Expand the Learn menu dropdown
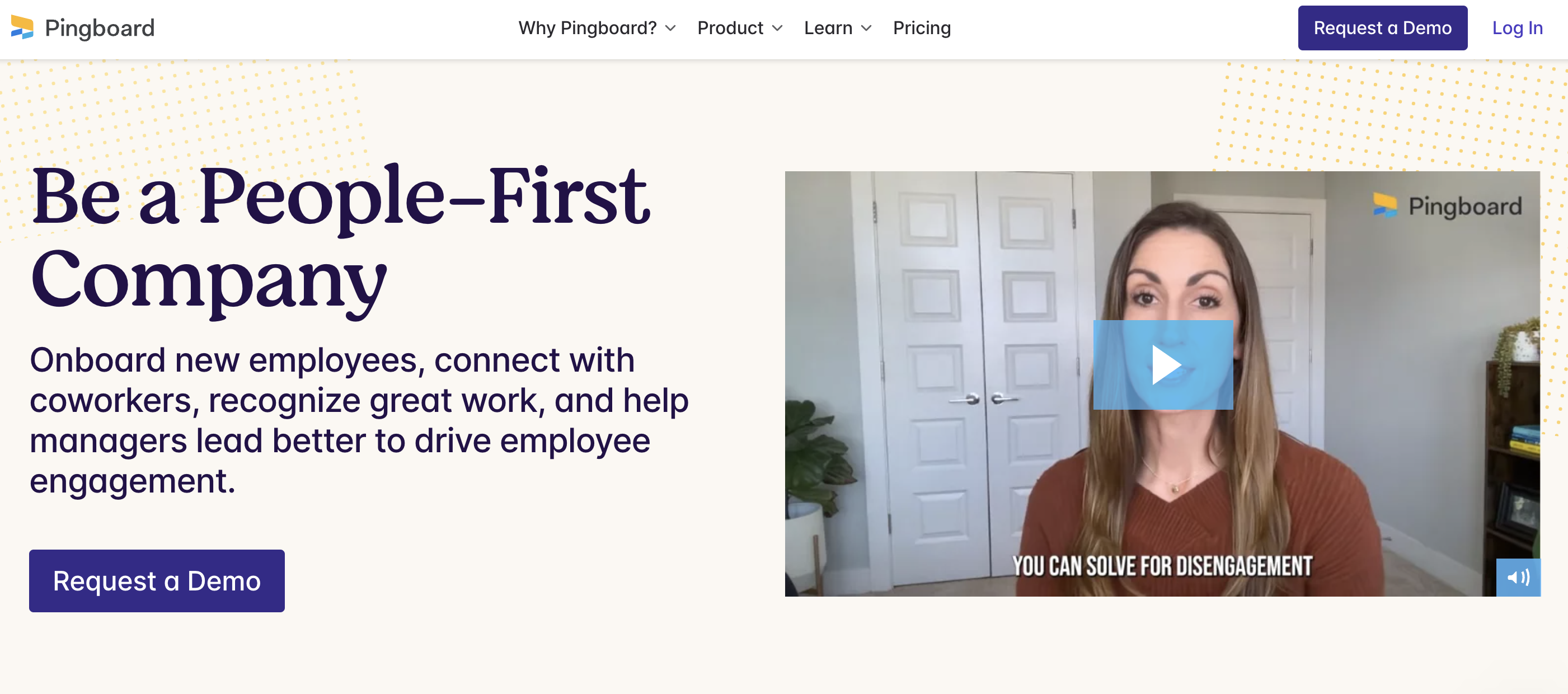The height and width of the screenshot is (694, 1568). click(x=835, y=28)
